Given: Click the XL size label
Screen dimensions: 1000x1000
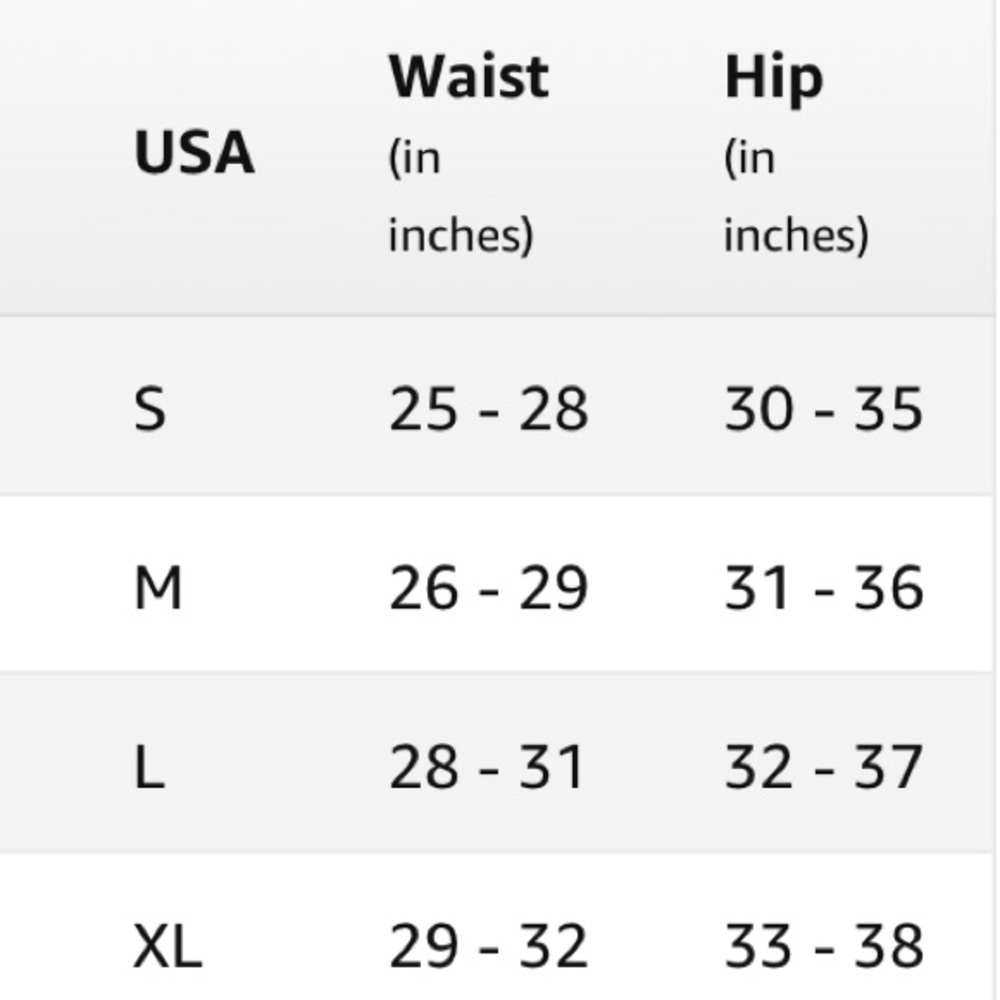Looking at the screenshot, I should tap(167, 946).
